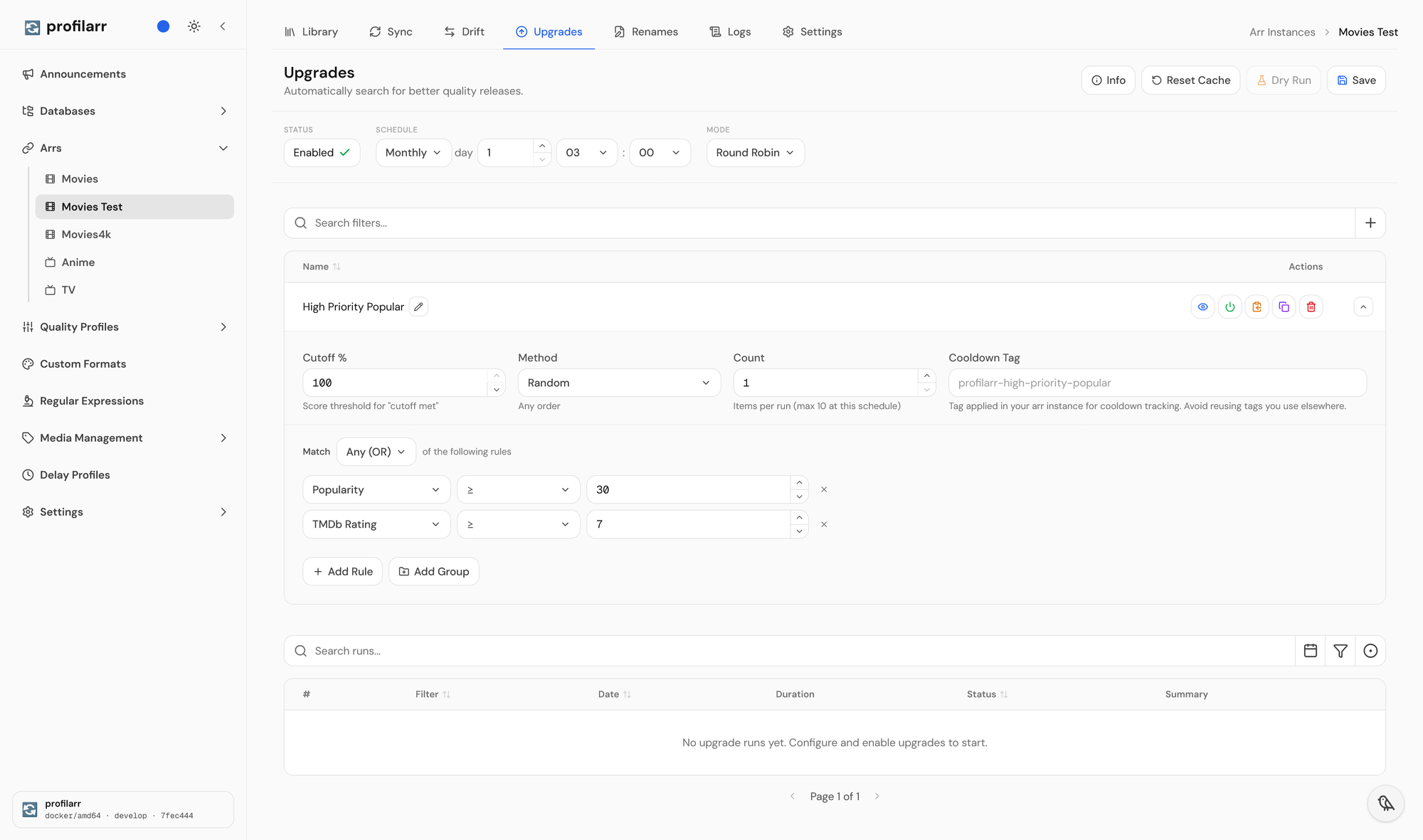1423x840 pixels.
Task: Click the Add Group button
Action: [433, 572]
